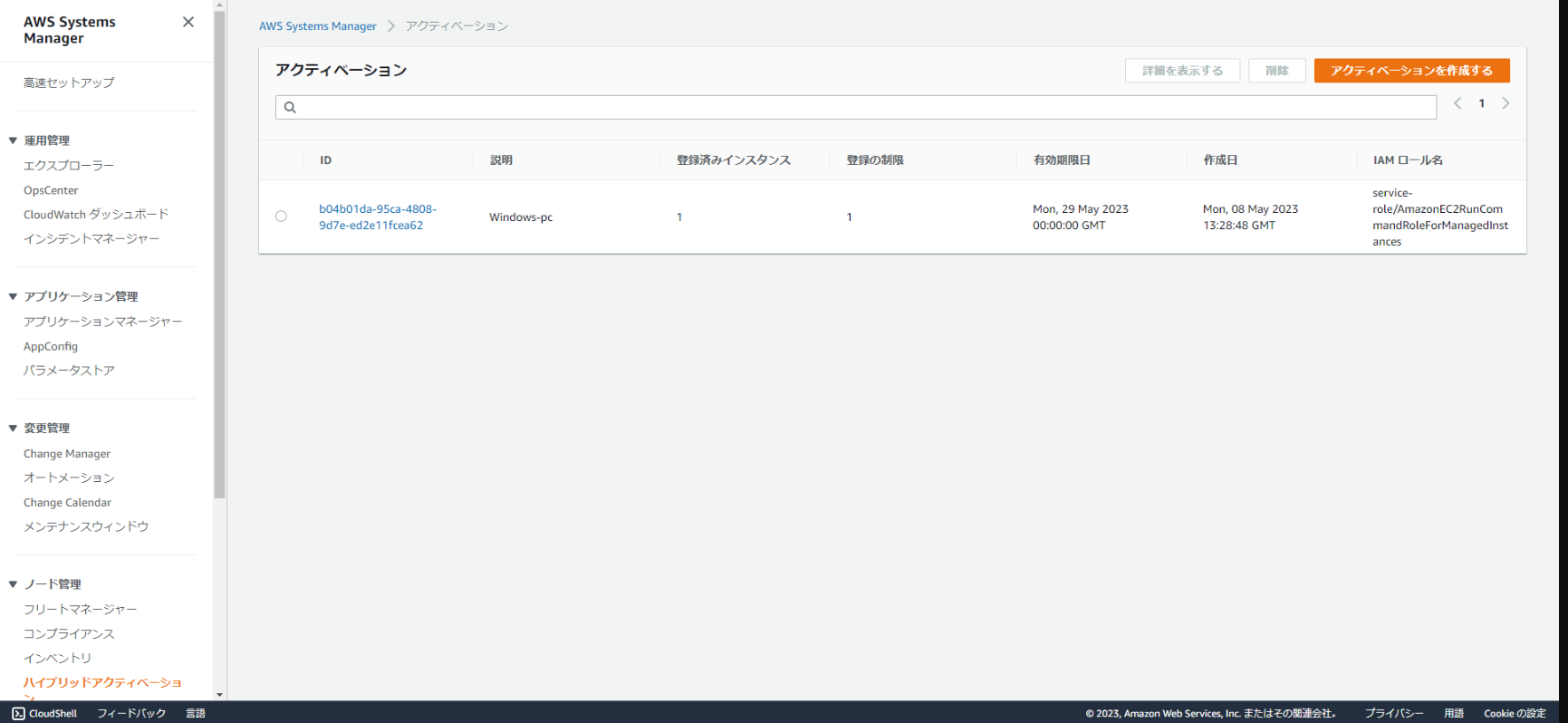Viewport: 1568px width, 723px height.
Task: Click 有効期限日 column header
Action: coord(1062,160)
